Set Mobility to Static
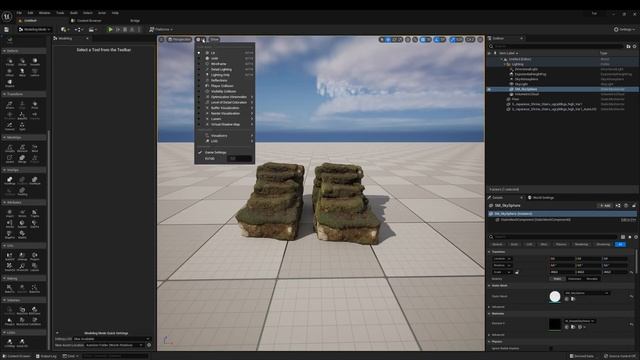Viewport: 640px width, 360px height. click(x=557, y=279)
